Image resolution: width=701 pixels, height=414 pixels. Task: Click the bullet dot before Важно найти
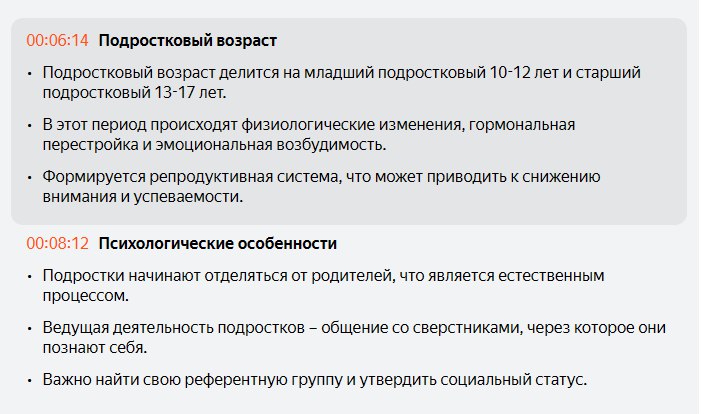30,380
